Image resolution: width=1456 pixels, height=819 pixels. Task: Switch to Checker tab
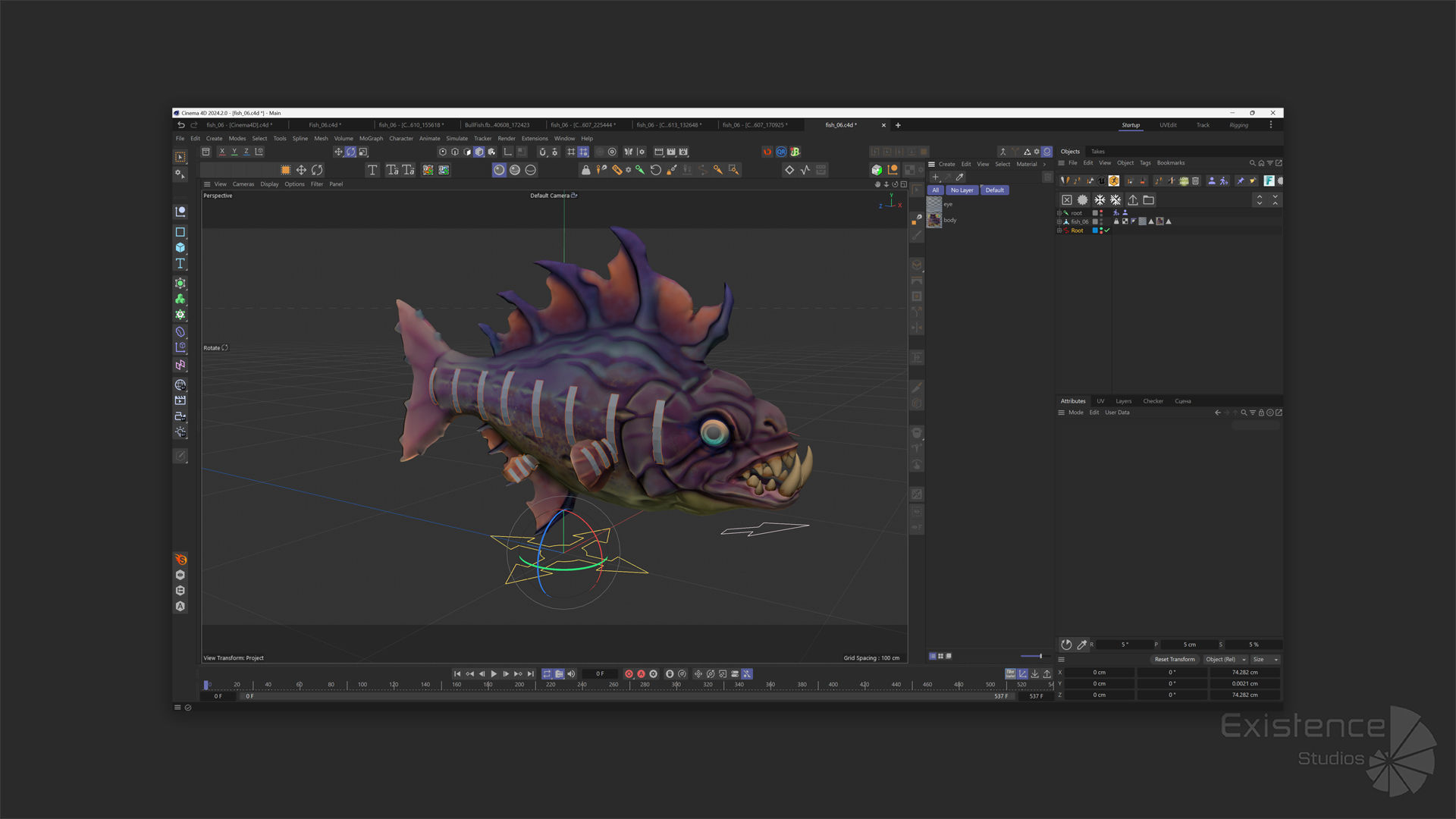pyautogui.click(x=1153, y=401)
